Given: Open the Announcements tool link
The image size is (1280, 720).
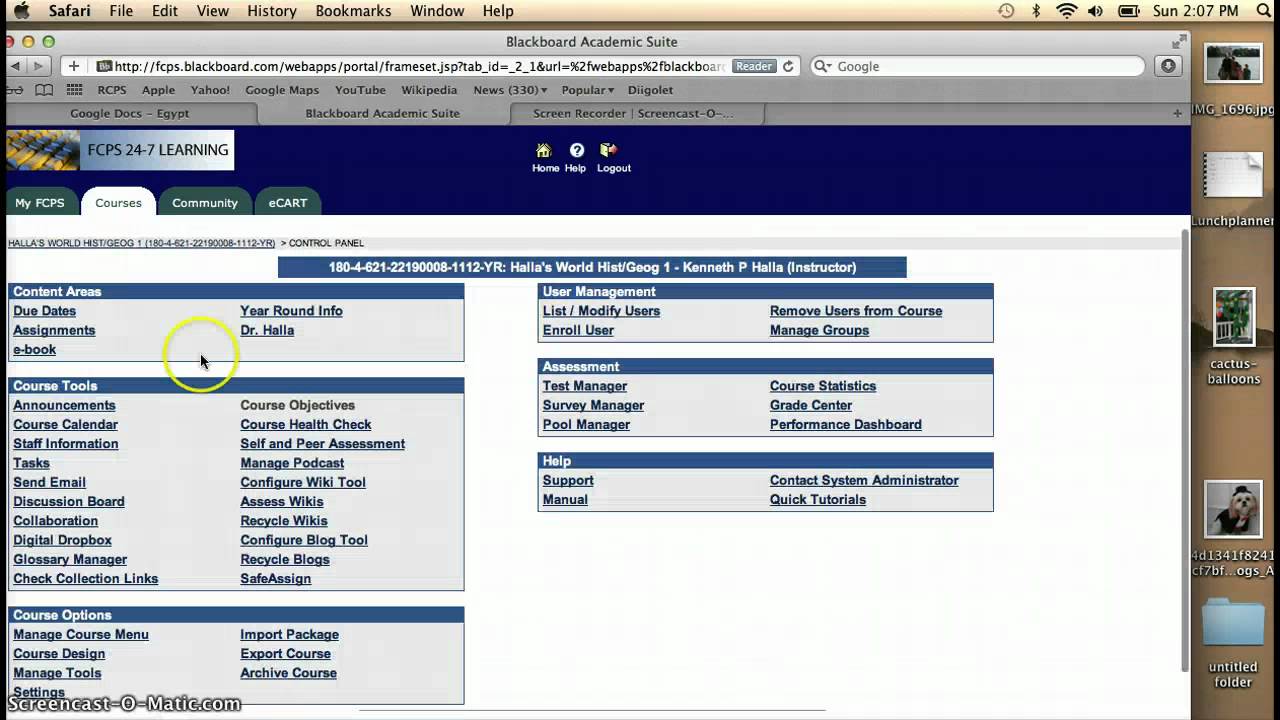Looking at the screenshot, I should [64, 405].
